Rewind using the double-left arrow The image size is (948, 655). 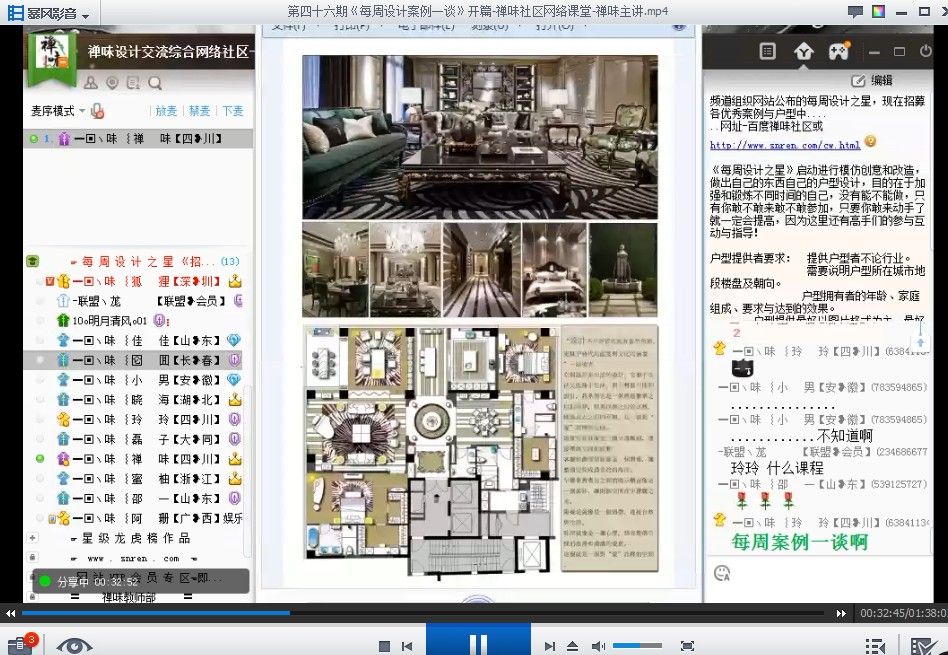10,613
